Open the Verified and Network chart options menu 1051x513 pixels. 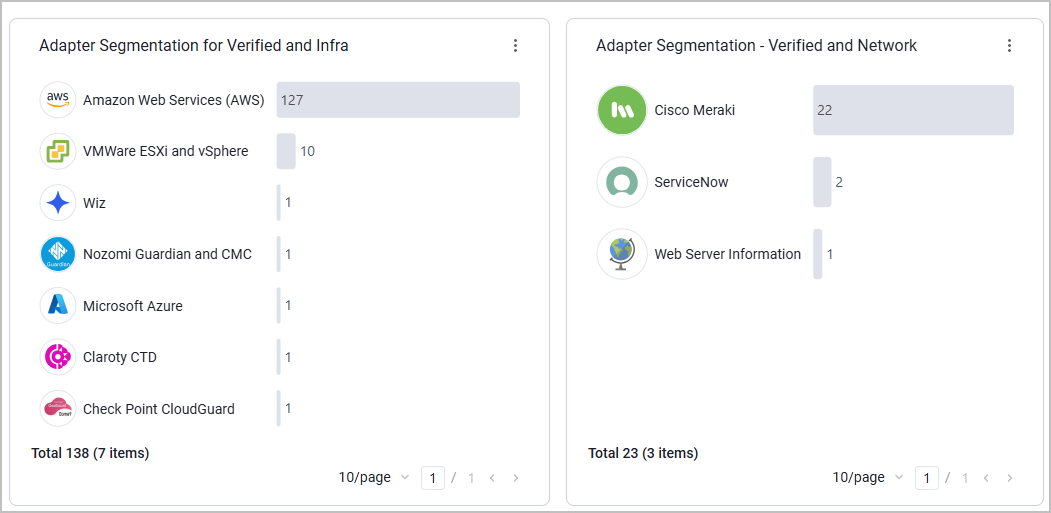click(x=1009, y=46)
